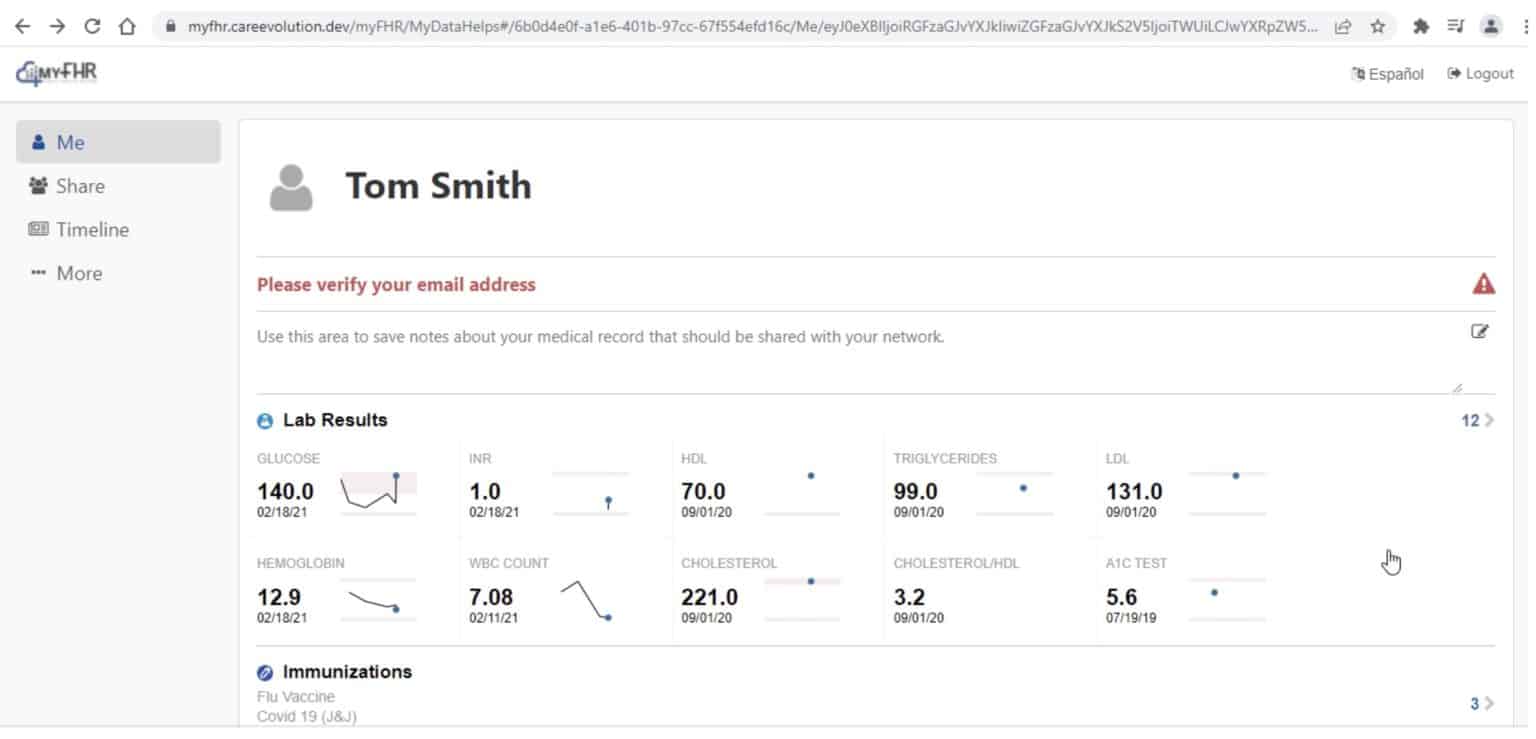Open the notes edit pencil icon
This screenshot has height=739, width=1536.
(1481, 330)
